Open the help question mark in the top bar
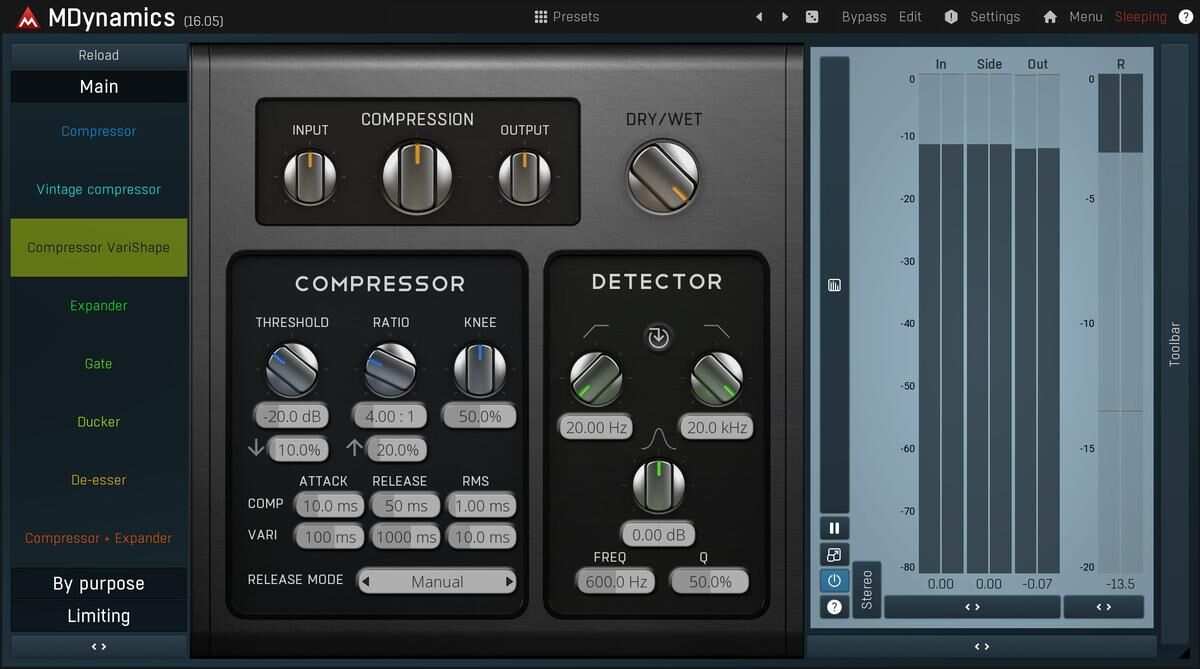The image size is (1200, 669). (1185, 17)
